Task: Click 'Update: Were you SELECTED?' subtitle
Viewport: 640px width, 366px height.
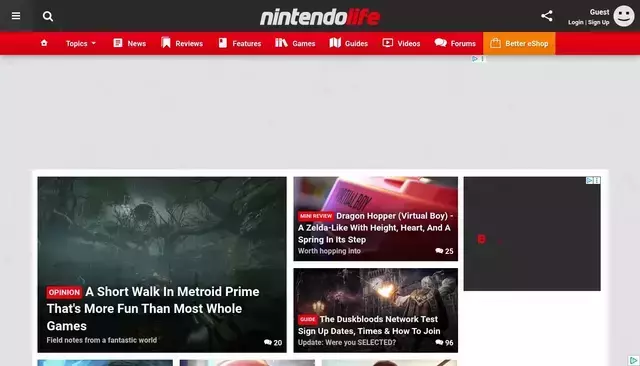Action: (x=347, y=343)
